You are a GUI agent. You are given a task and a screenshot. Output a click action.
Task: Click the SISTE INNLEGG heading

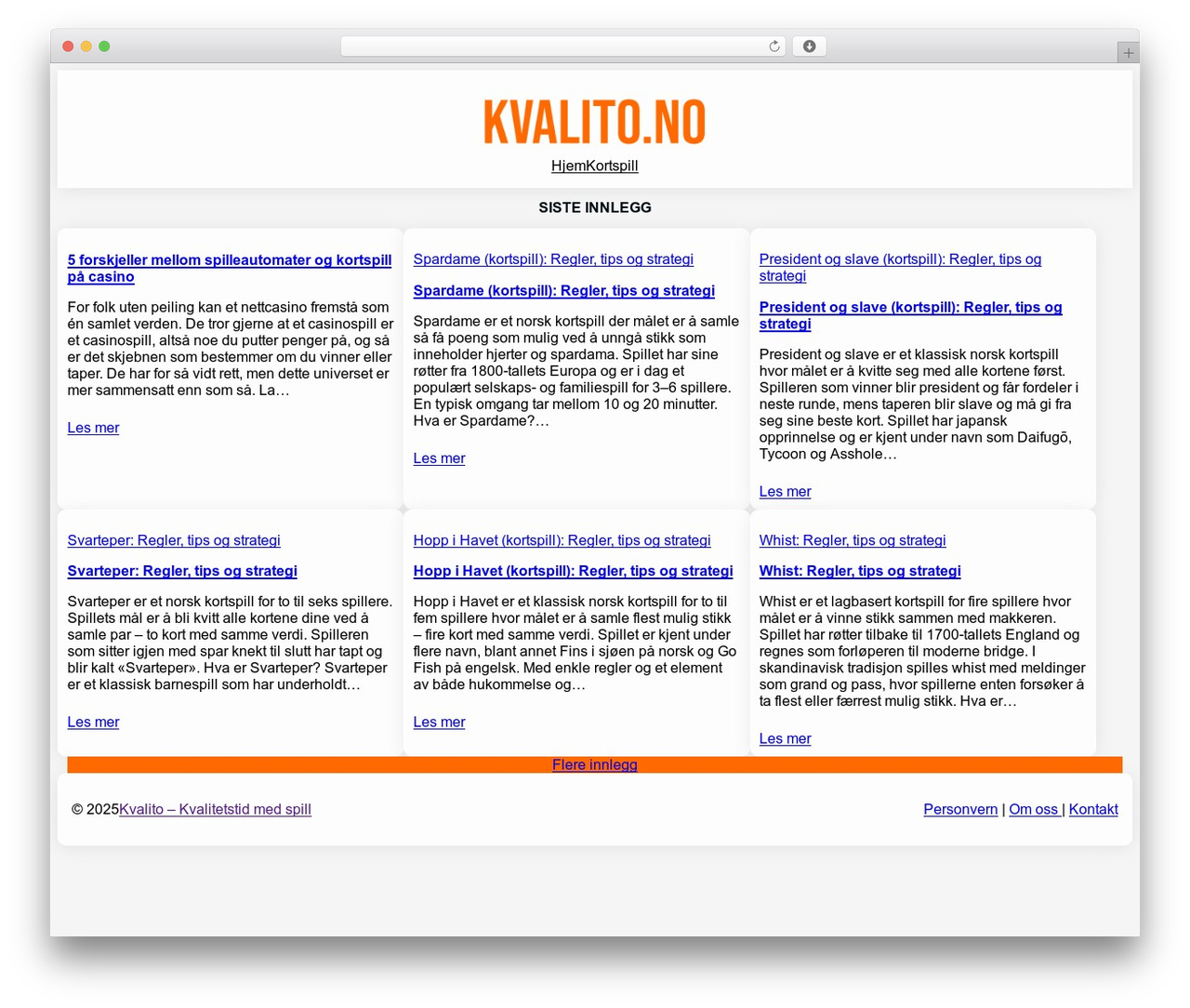point(595,207)
